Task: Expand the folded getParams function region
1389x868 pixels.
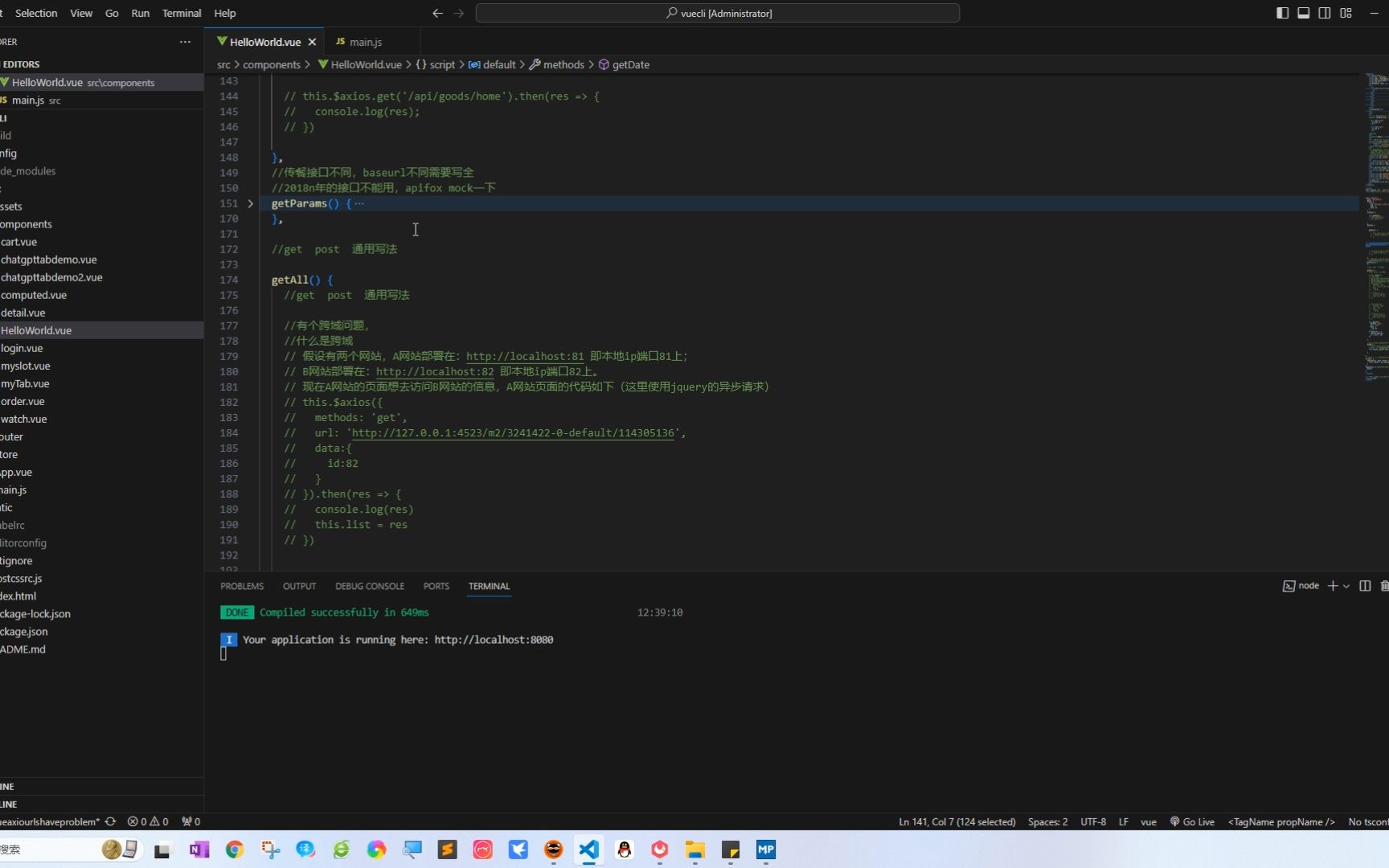Action: pos(250,203)
